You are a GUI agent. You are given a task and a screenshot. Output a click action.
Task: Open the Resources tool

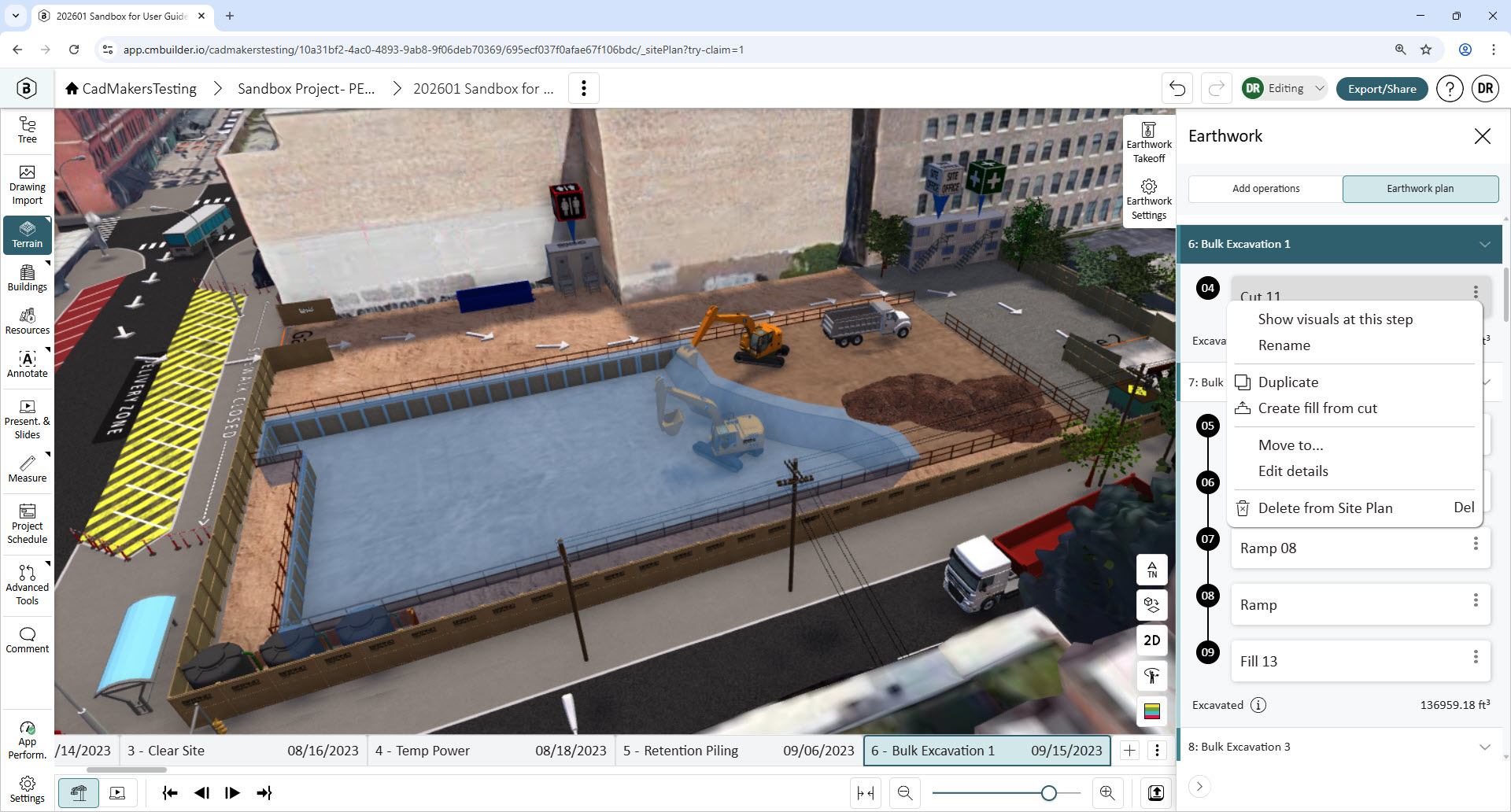[27, 321]
